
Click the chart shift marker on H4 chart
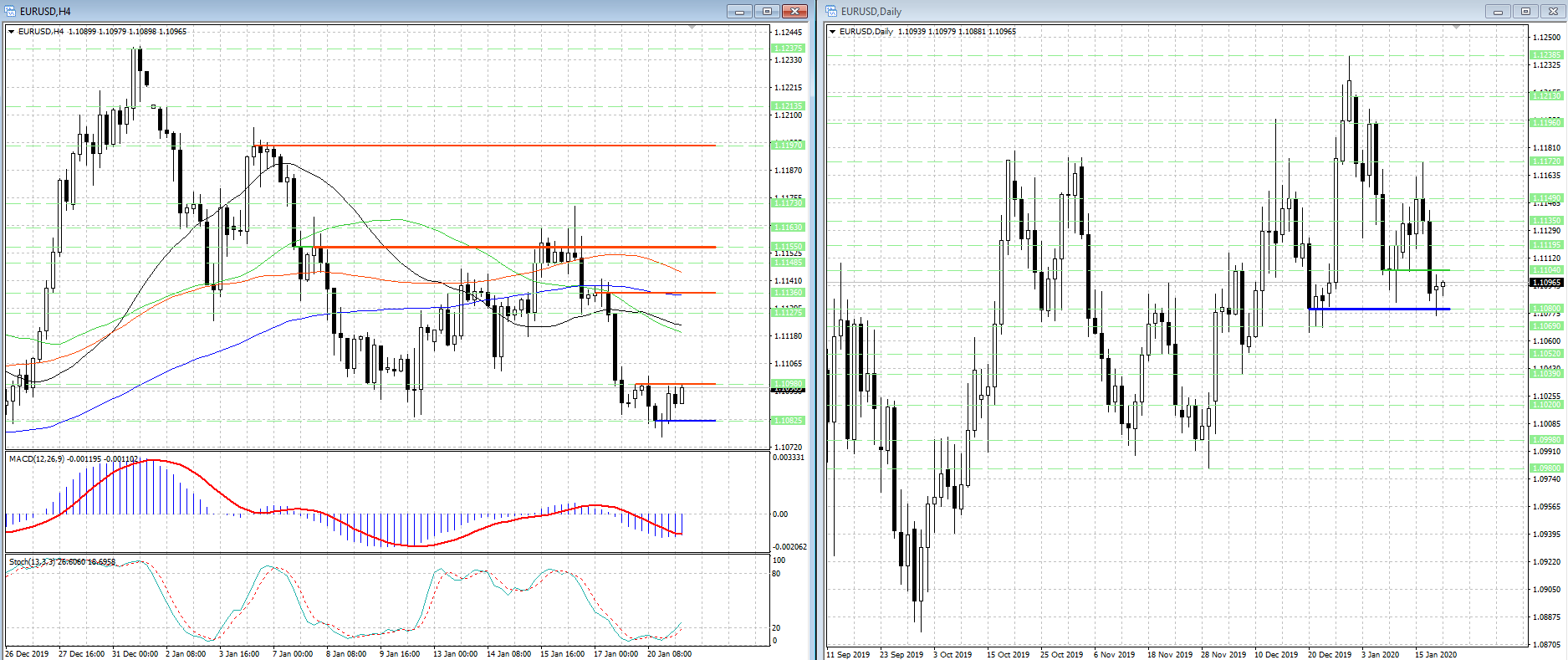pyautogui.click(x=692, y=28)
